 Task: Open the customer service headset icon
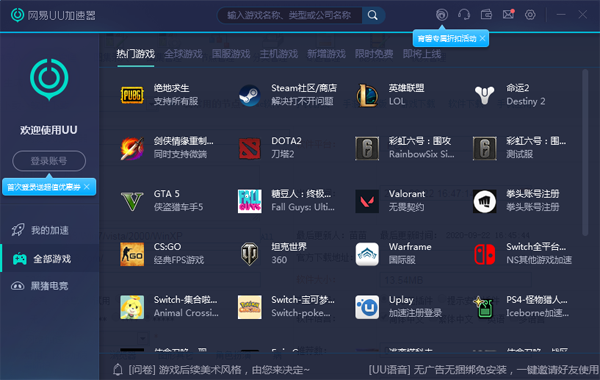pos(464,15)
